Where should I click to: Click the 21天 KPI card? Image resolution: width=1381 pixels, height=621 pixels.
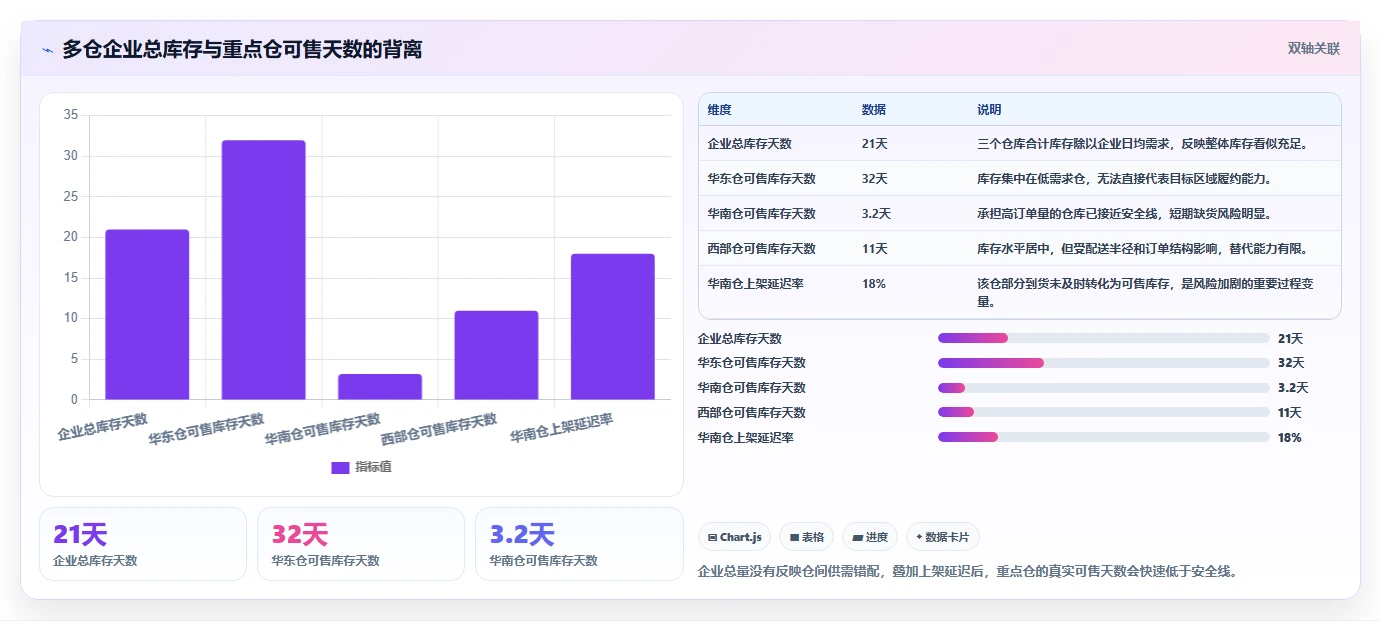click(143, 544)
